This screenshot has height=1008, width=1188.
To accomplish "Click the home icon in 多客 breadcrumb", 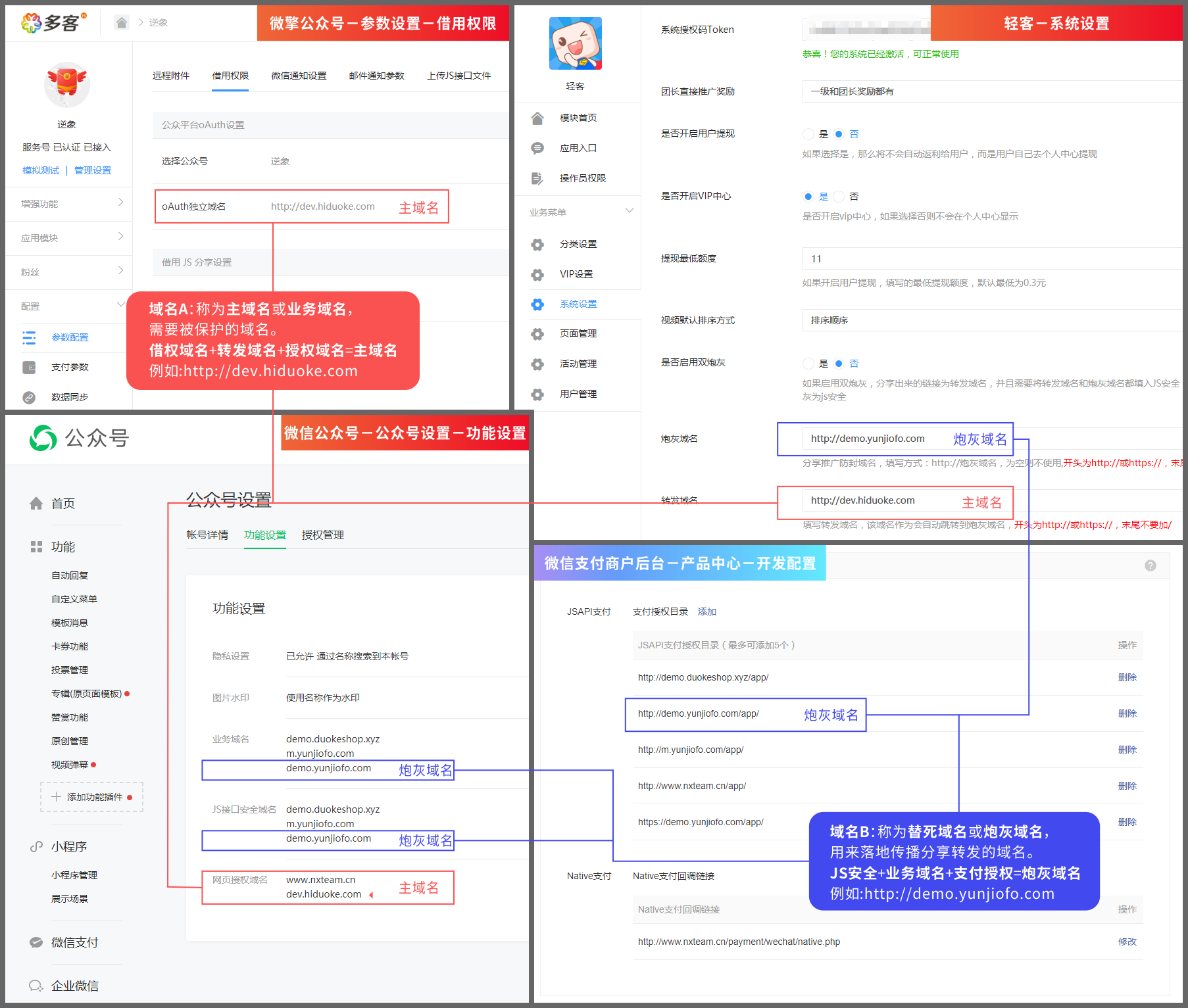I will tap(122, 23).
